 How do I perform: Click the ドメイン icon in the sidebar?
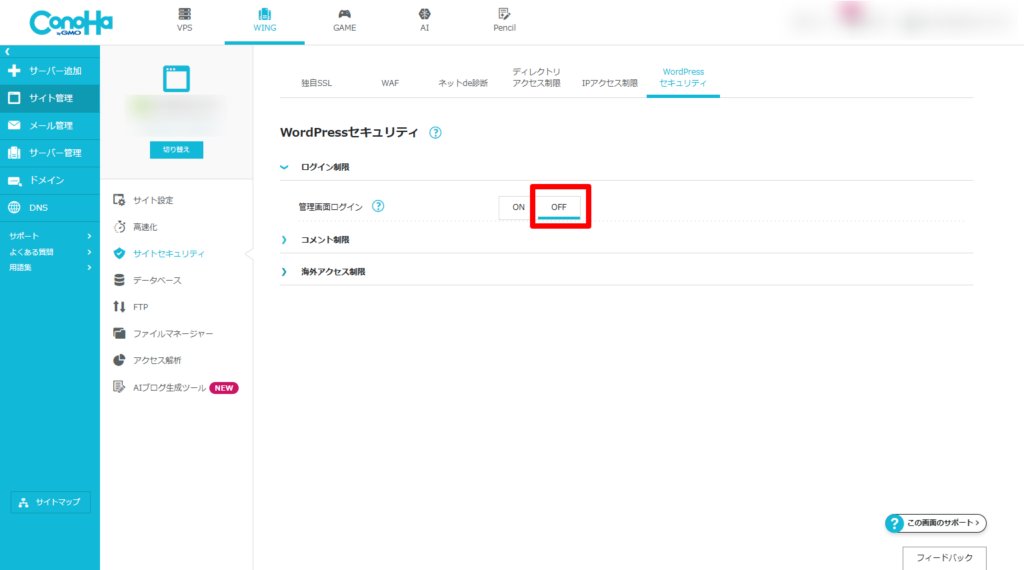[14, 180]
